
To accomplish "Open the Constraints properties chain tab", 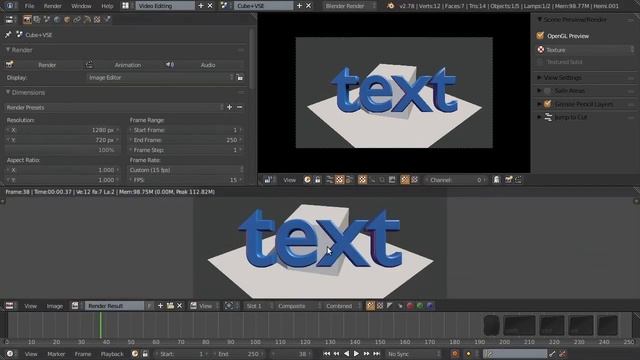I will point(77,20).
